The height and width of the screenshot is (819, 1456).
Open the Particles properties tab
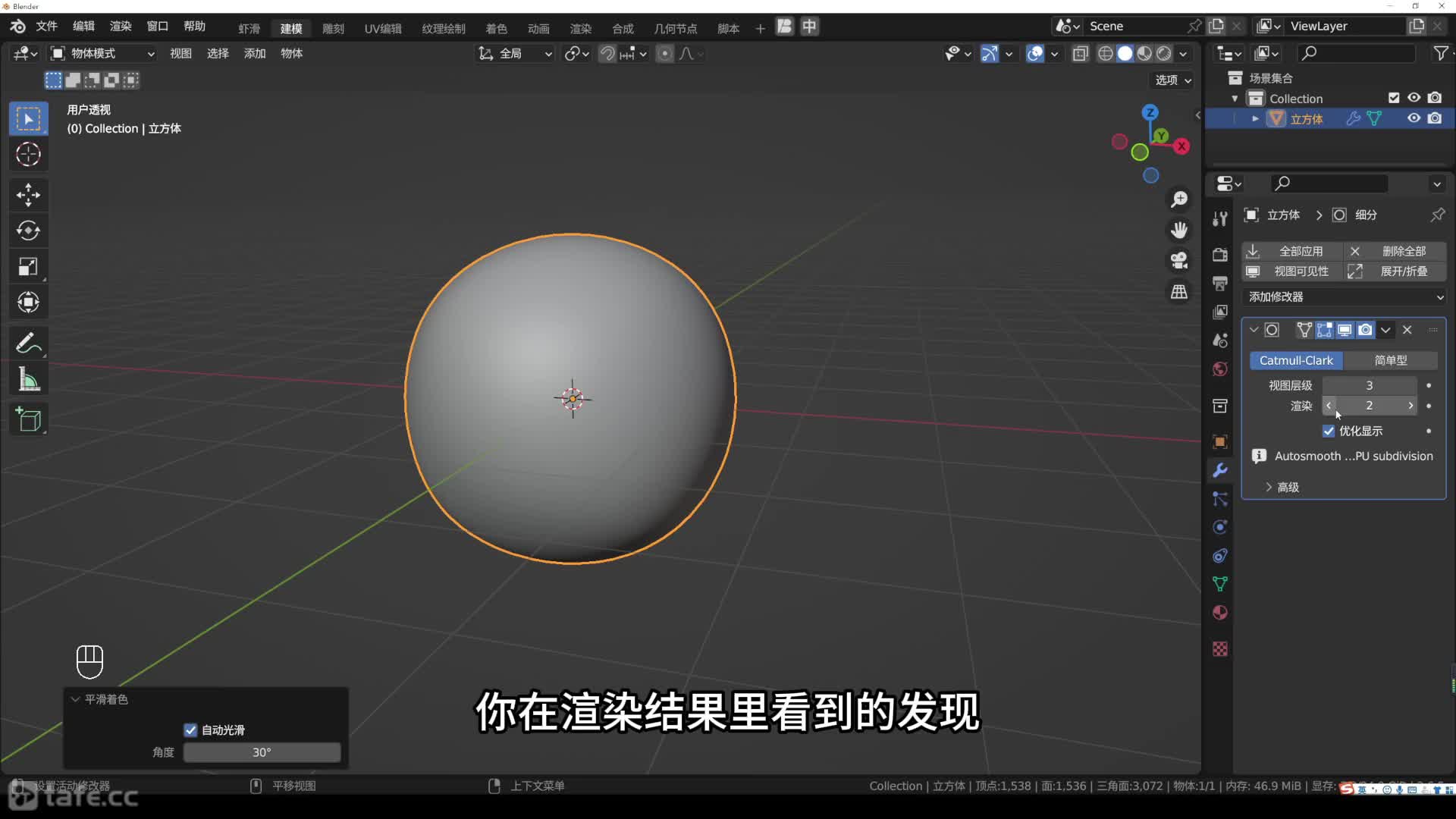click(1220, 499)
